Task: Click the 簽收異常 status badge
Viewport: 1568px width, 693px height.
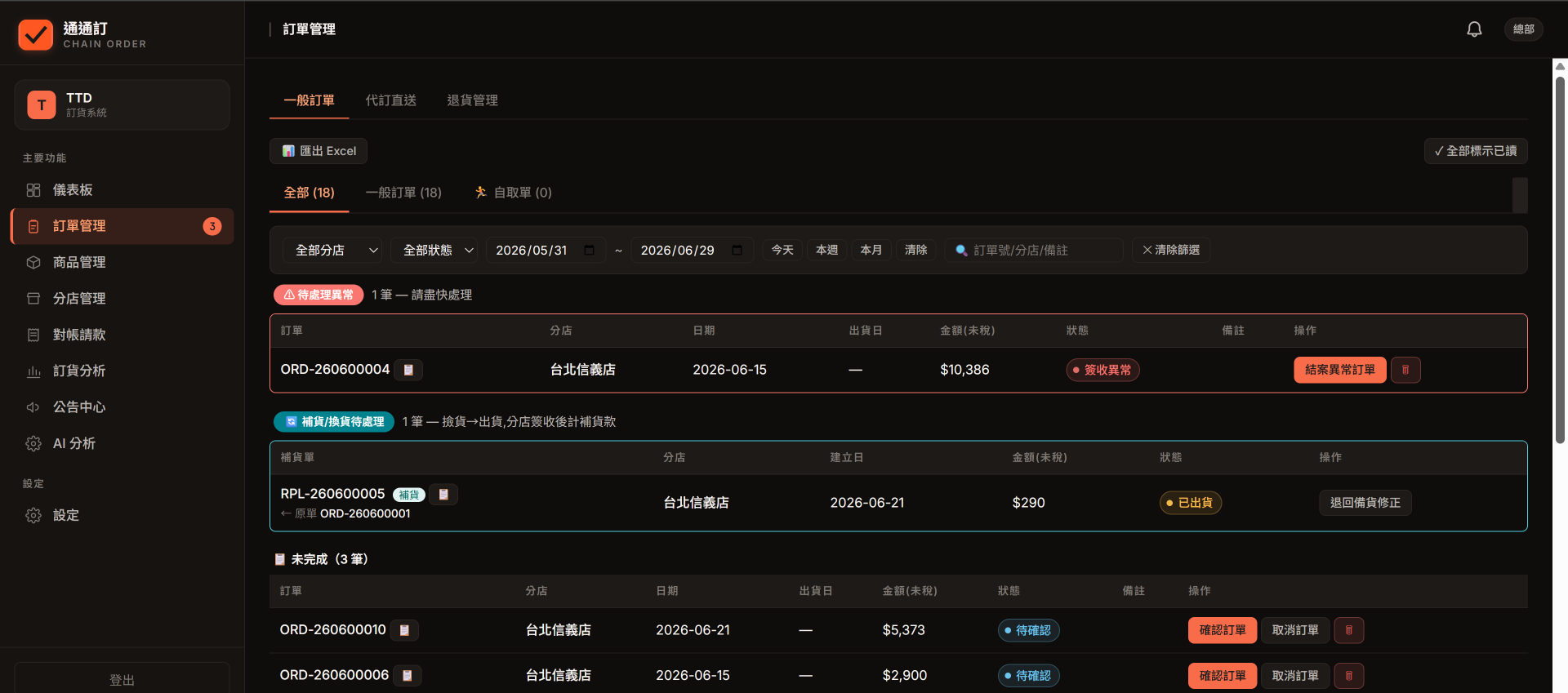Action: [1102, 370]
